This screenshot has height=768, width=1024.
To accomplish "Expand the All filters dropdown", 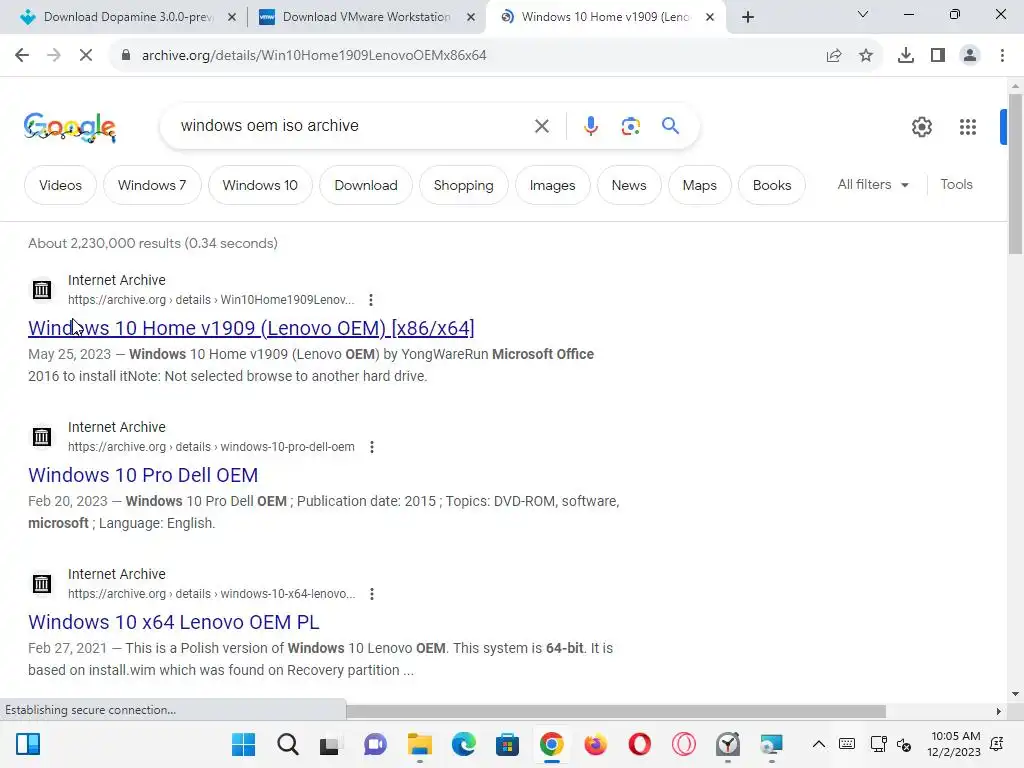I will (x=873, y=185).
